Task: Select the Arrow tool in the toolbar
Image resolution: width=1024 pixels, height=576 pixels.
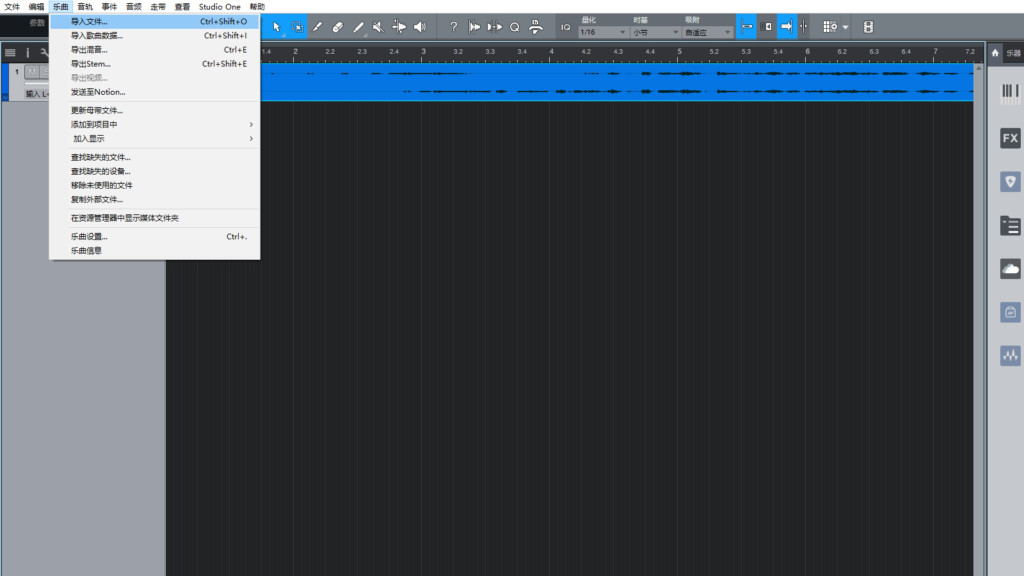Action: [x=277, y=27]
